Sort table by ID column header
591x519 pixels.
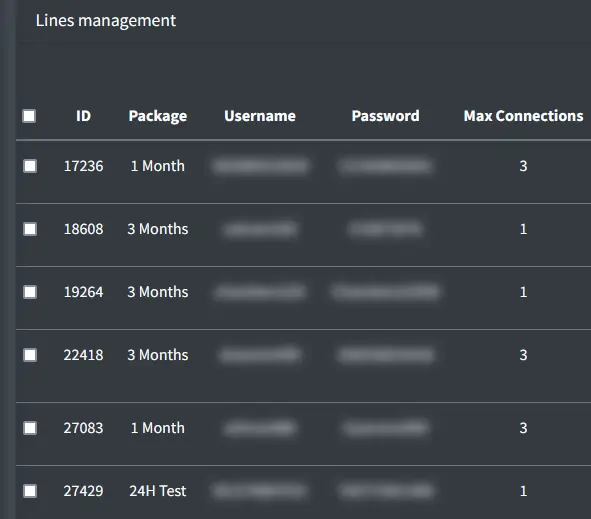click(83, 116)
